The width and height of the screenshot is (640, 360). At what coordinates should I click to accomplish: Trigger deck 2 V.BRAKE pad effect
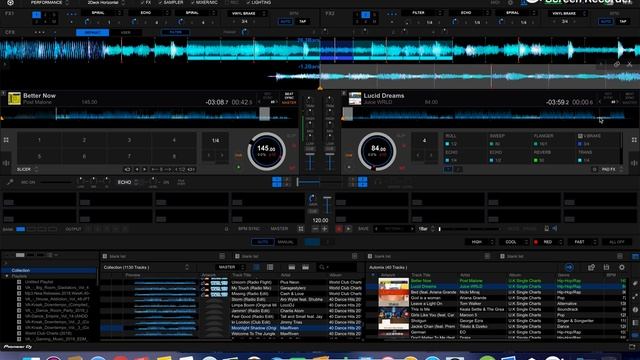(598, 140)
